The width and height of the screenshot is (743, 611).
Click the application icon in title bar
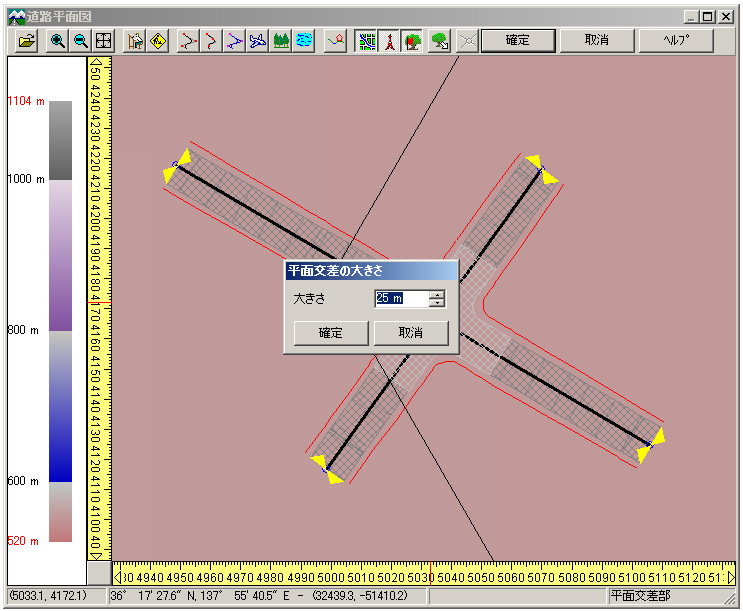[x=17, y=17]
